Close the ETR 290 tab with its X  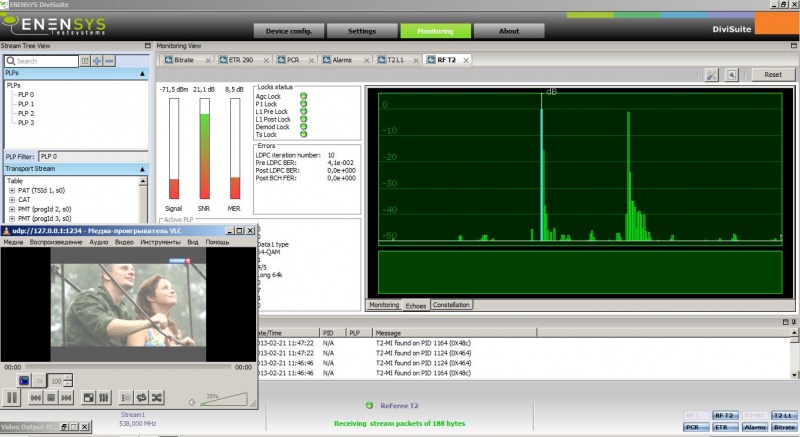(x=264, y=60)
